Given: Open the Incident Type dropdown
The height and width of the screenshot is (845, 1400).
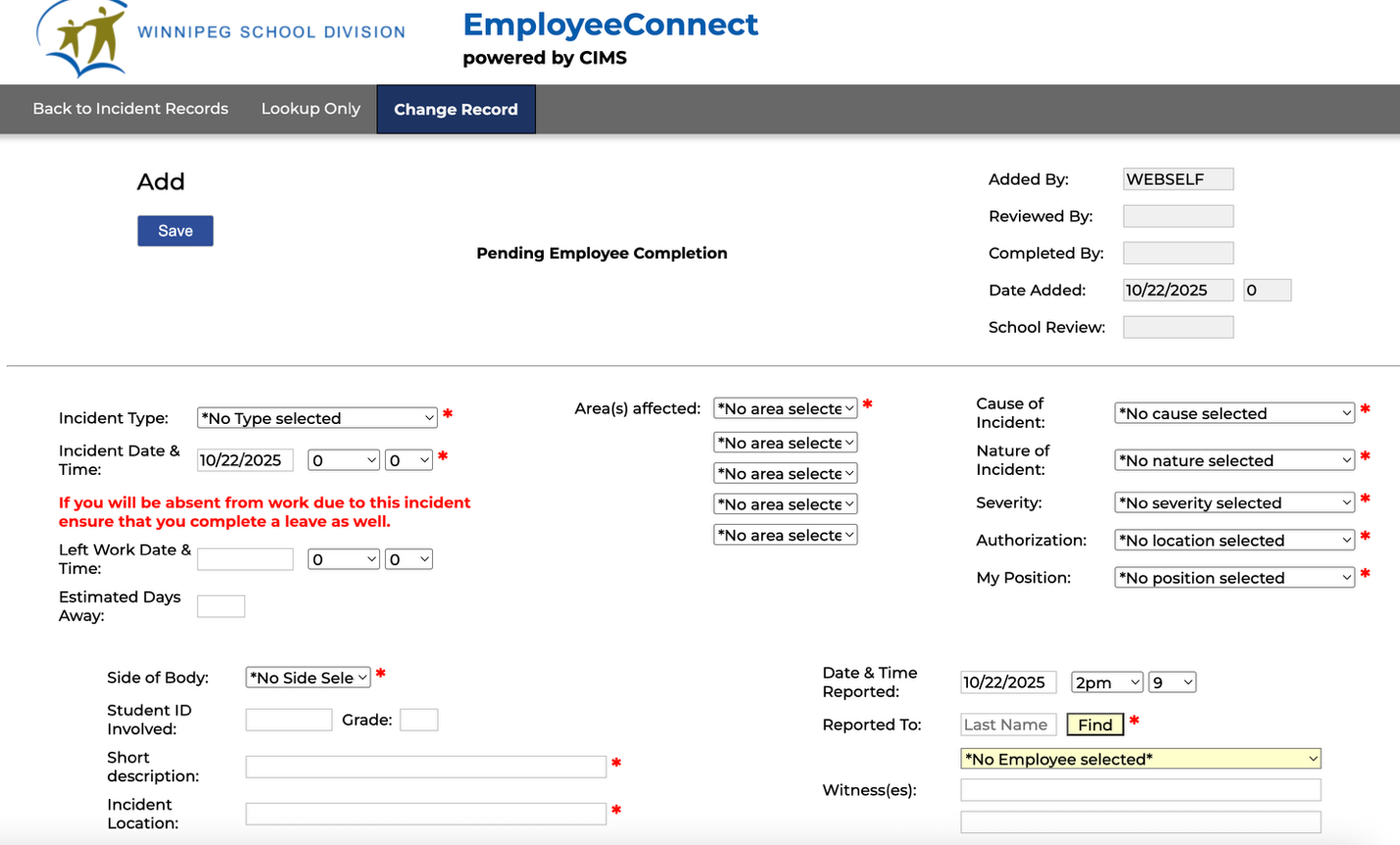Looking at the screenshot, I should 316,418.
